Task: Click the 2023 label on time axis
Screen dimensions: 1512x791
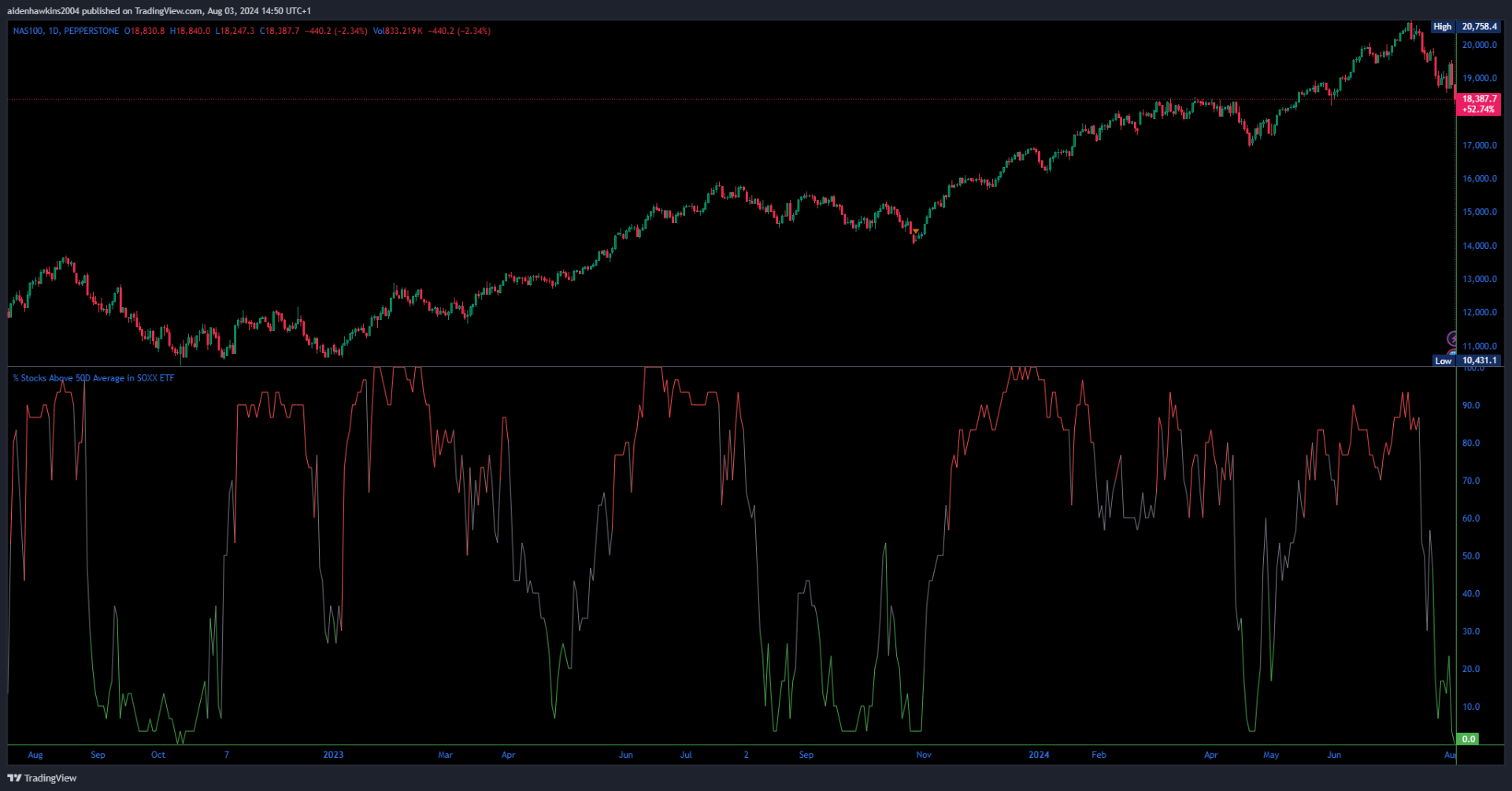Action: pyautogui.click(x=333, y=755)
